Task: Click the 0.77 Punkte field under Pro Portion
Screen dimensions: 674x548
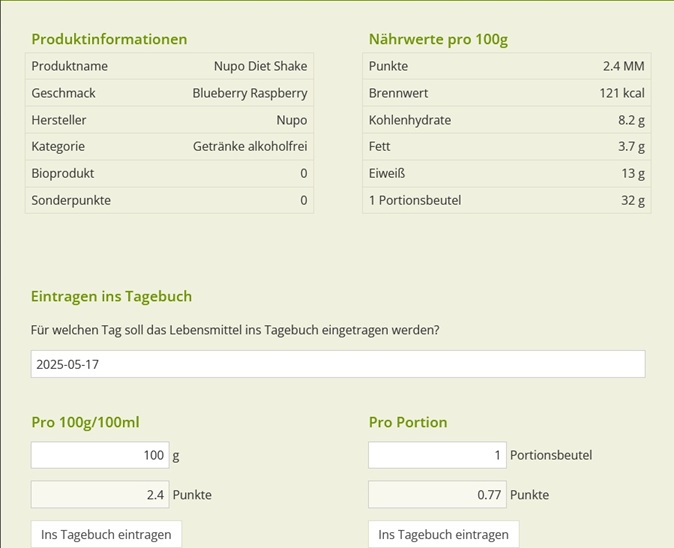Action: [437, 494]
